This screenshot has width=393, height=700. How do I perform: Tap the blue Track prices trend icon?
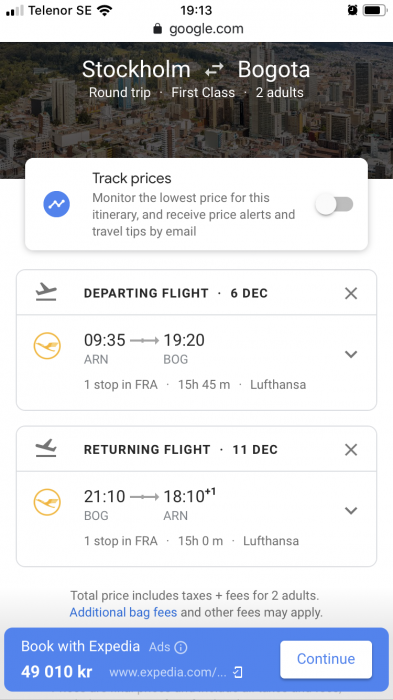[56, 204]
